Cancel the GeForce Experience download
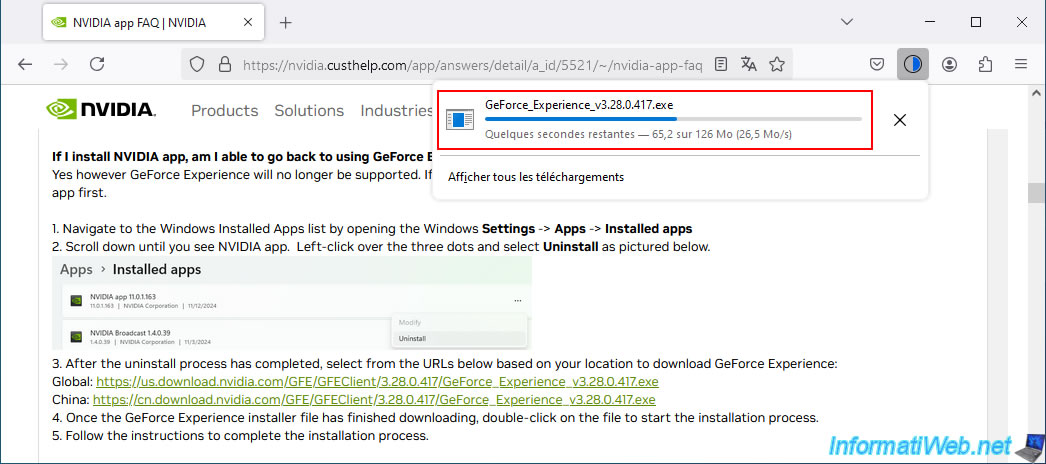This screenshot has width=1046, height=464. click(x=899, y=120)
